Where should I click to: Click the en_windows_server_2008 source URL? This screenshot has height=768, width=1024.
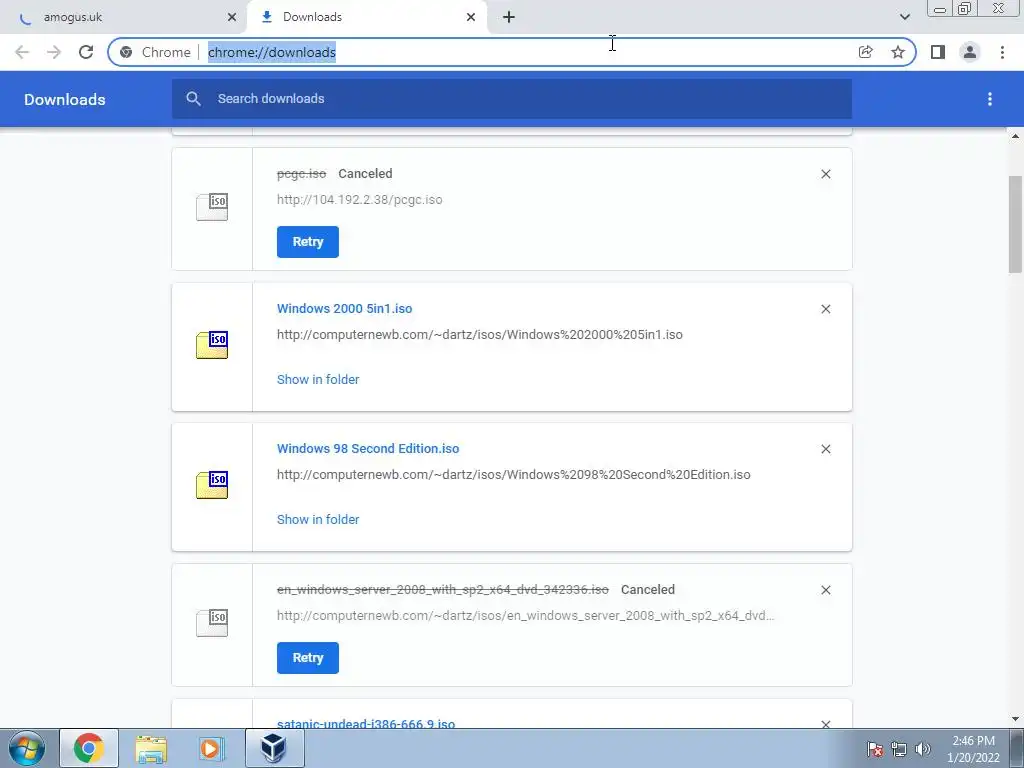pyautogui.click(x=526, y=616)
